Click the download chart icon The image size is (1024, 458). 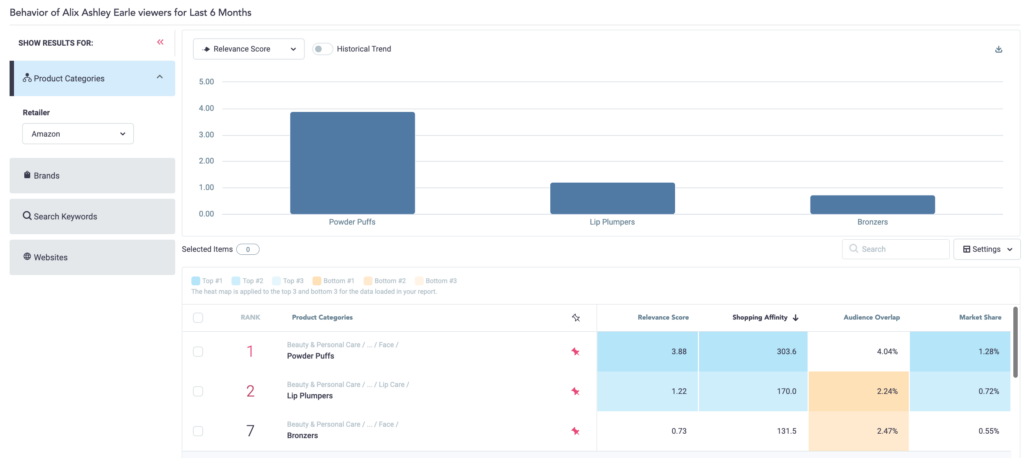pos(998,49)
